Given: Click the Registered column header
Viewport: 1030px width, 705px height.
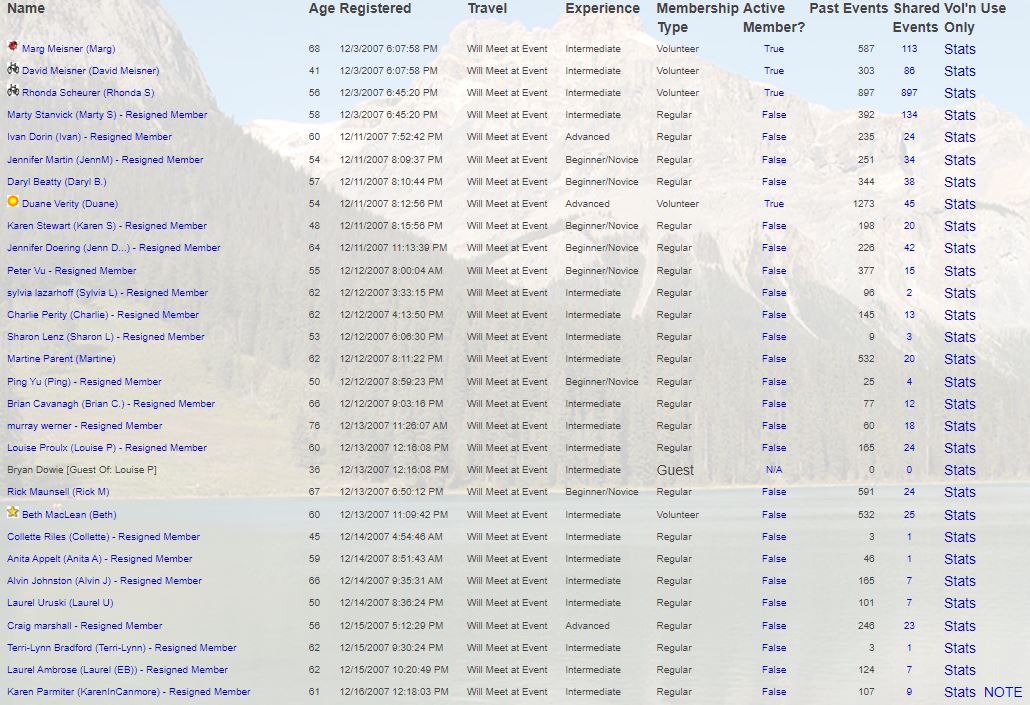Looking at the screenshot, I should click(x=375, y=9).
